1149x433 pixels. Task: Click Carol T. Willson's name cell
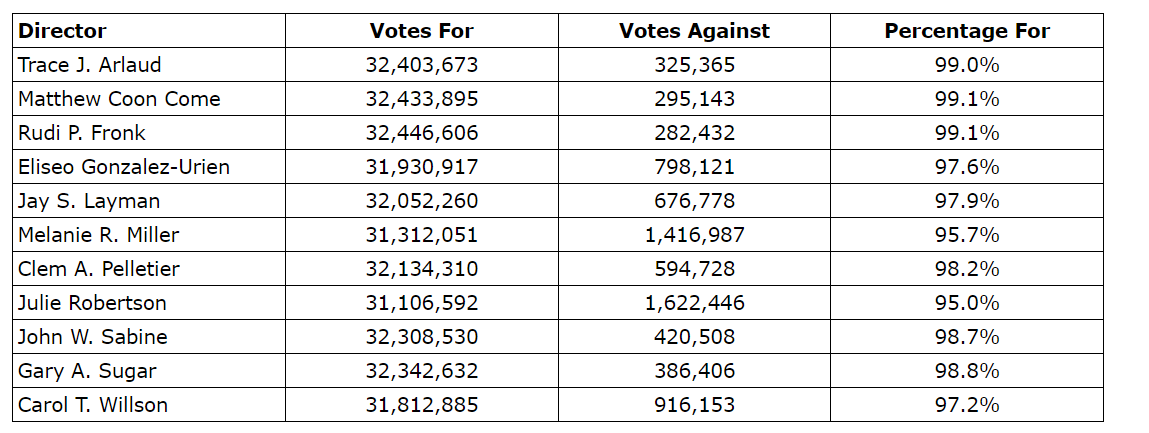pos(93,405)
